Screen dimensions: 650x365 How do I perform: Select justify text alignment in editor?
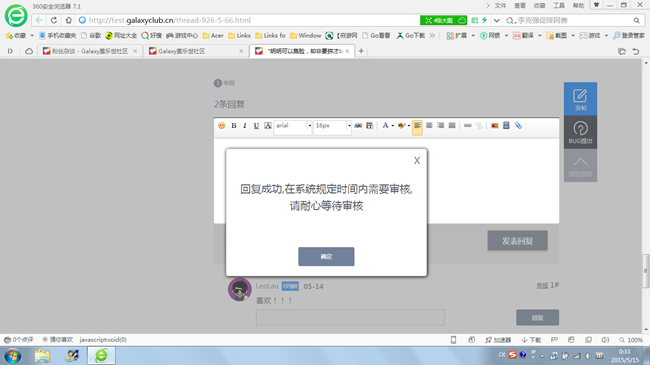tap(452, 125)
